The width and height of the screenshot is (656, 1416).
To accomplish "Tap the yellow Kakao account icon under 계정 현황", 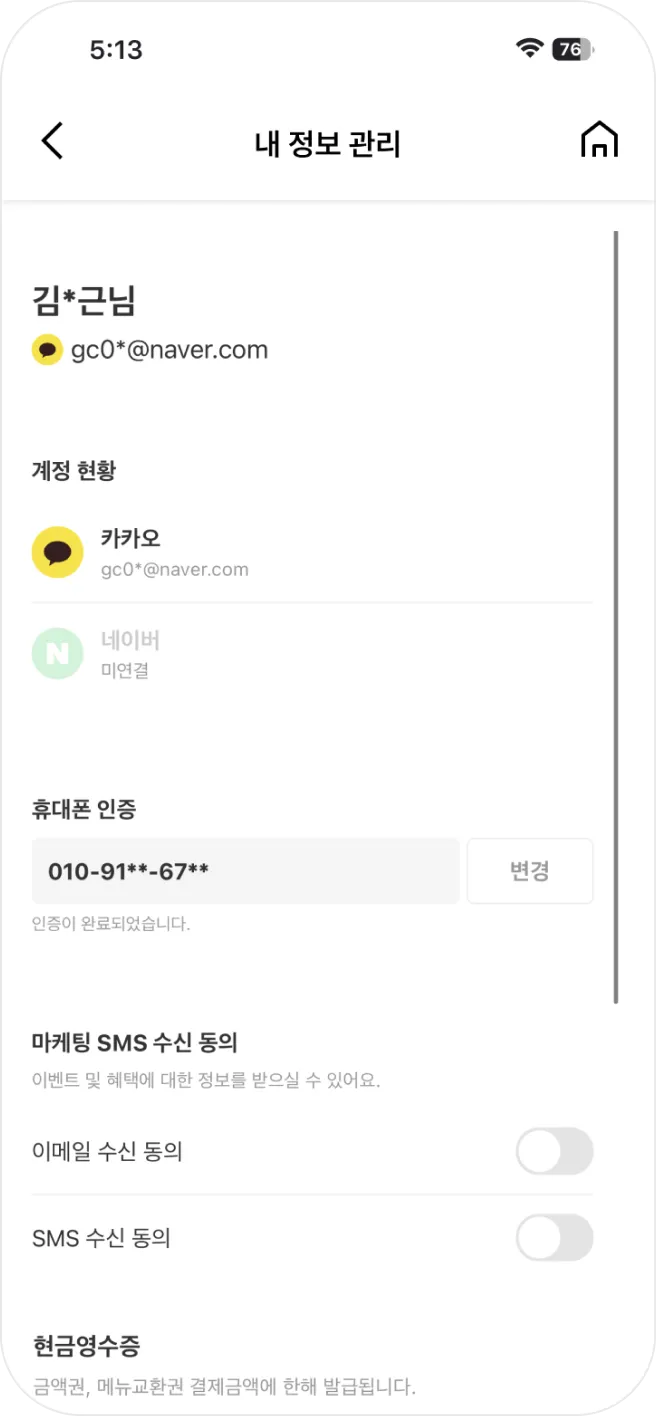I will click(57, 552).
